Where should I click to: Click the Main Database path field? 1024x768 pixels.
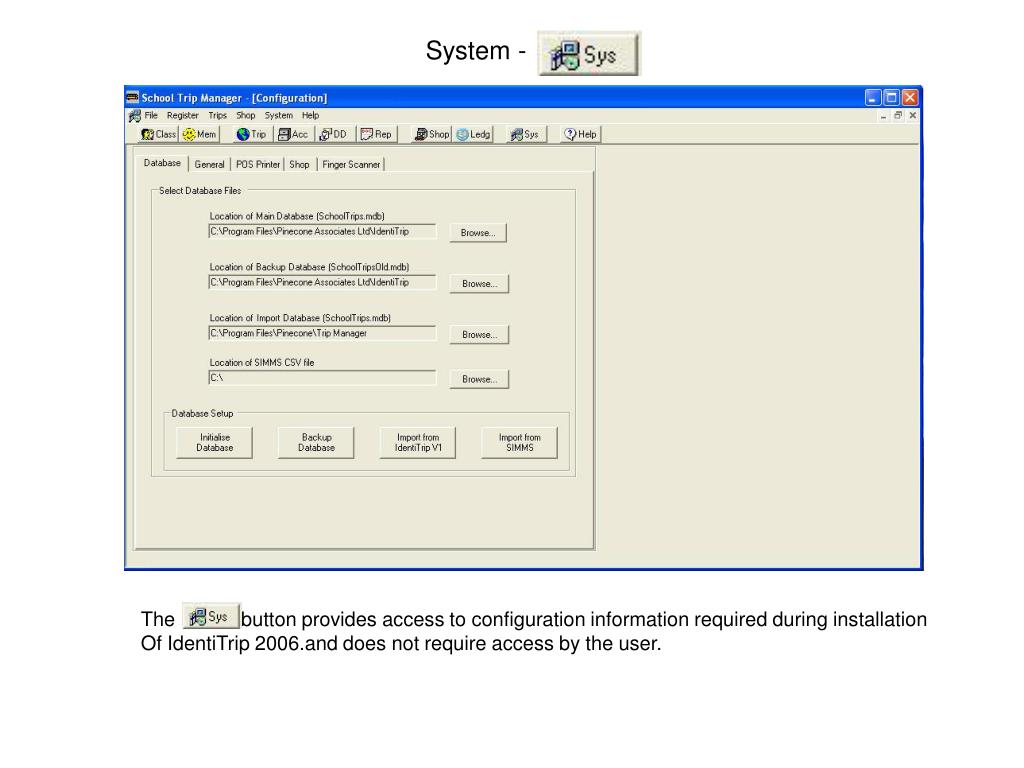coord(322,232)
